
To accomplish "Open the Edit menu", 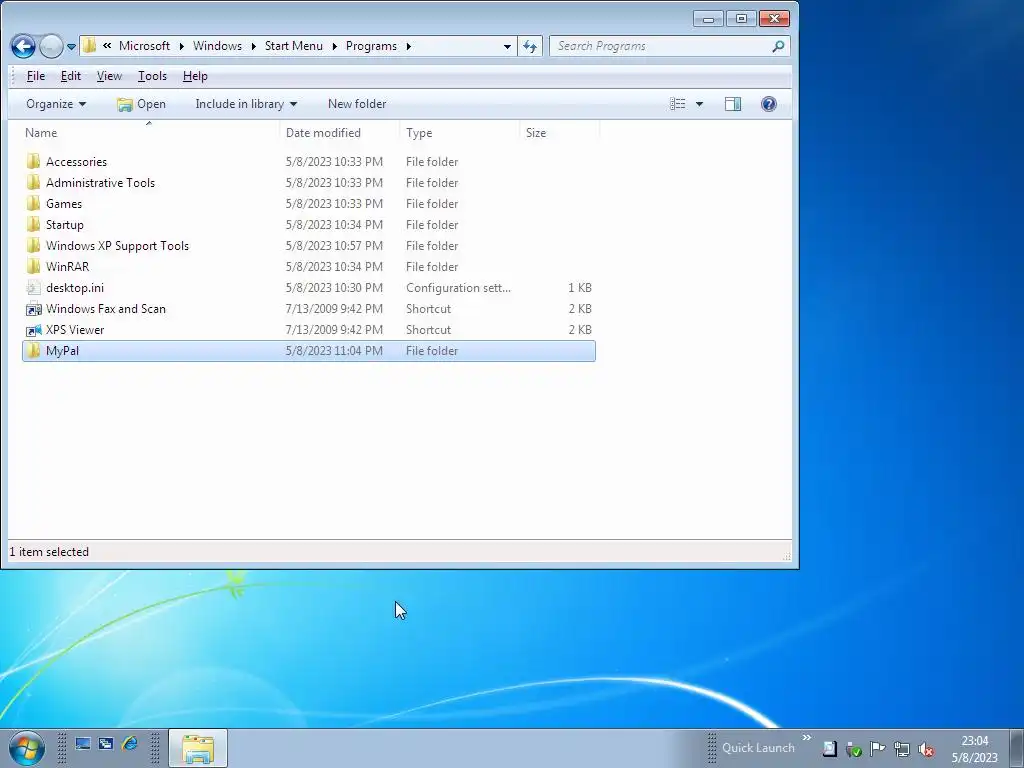I will point(71,76).
